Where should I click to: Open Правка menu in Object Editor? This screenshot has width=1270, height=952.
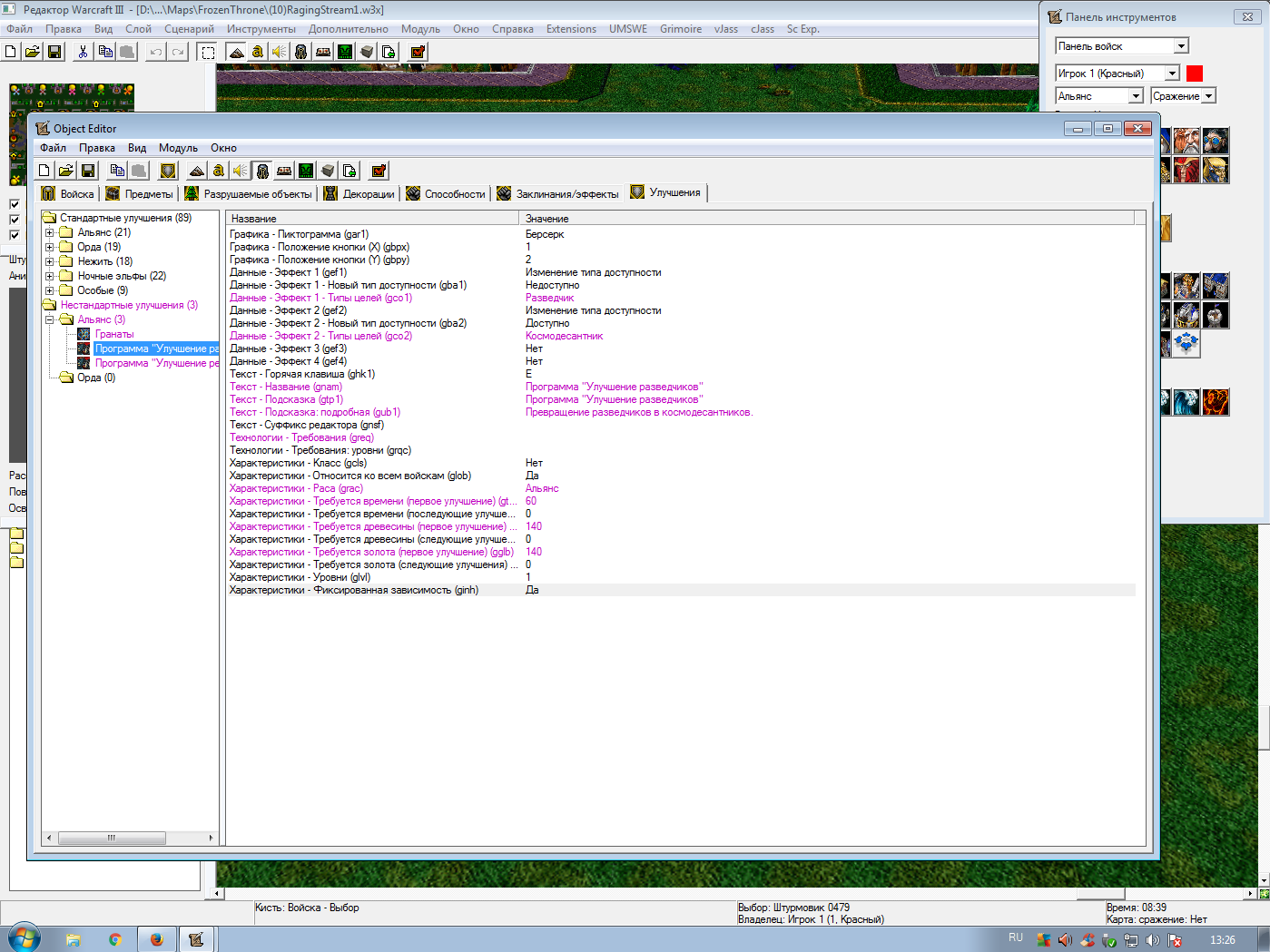click(x=97, y=148)
